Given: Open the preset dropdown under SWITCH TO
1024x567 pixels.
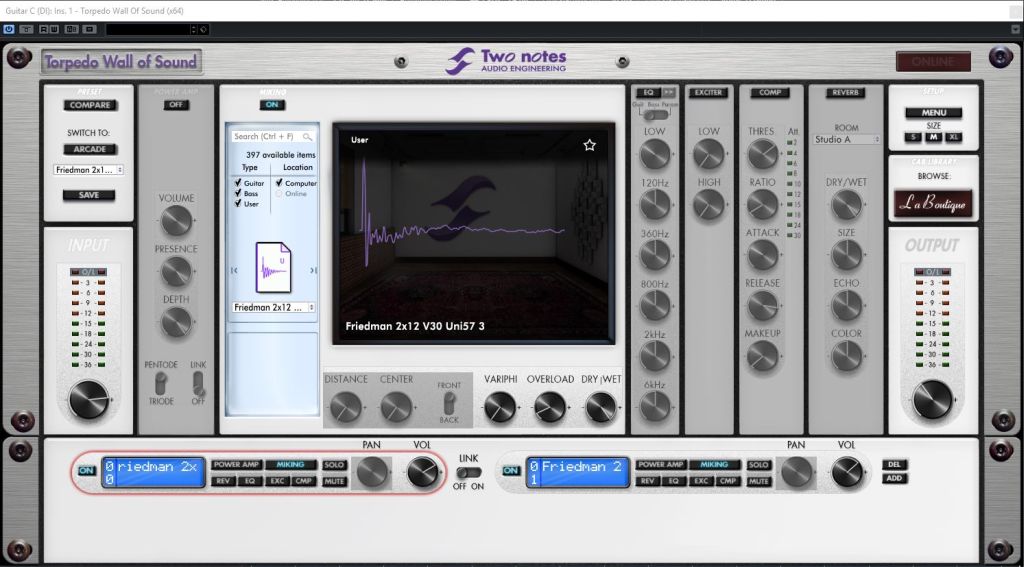Looking at the screenshot, I should [x=89, y=170].
